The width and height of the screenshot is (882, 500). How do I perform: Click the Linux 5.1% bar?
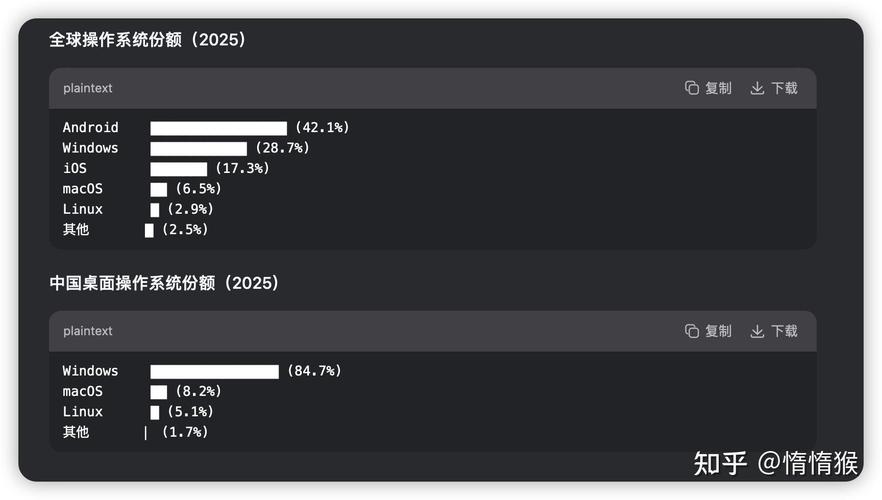[155, 412]
